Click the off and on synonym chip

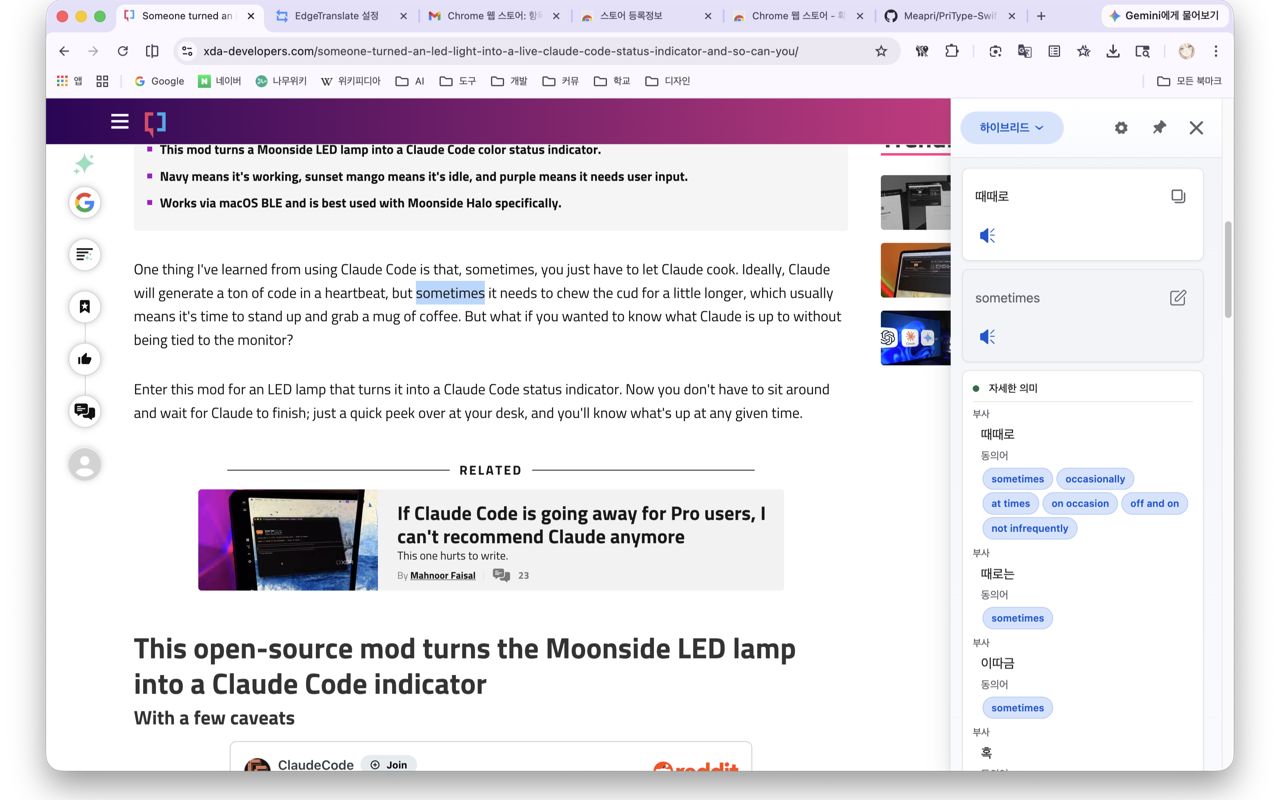1154,503
